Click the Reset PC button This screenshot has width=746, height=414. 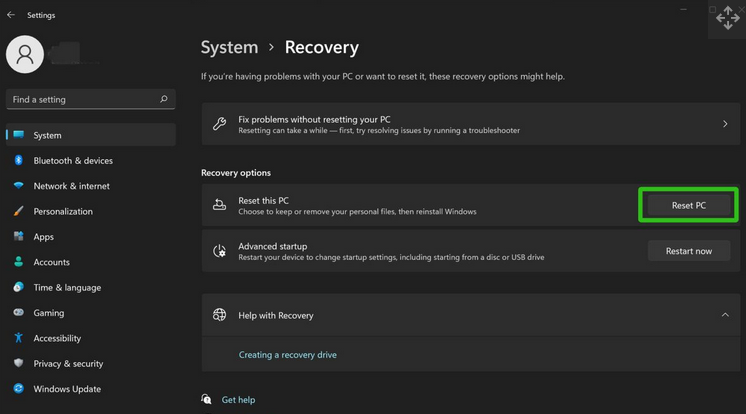[688, 205]
